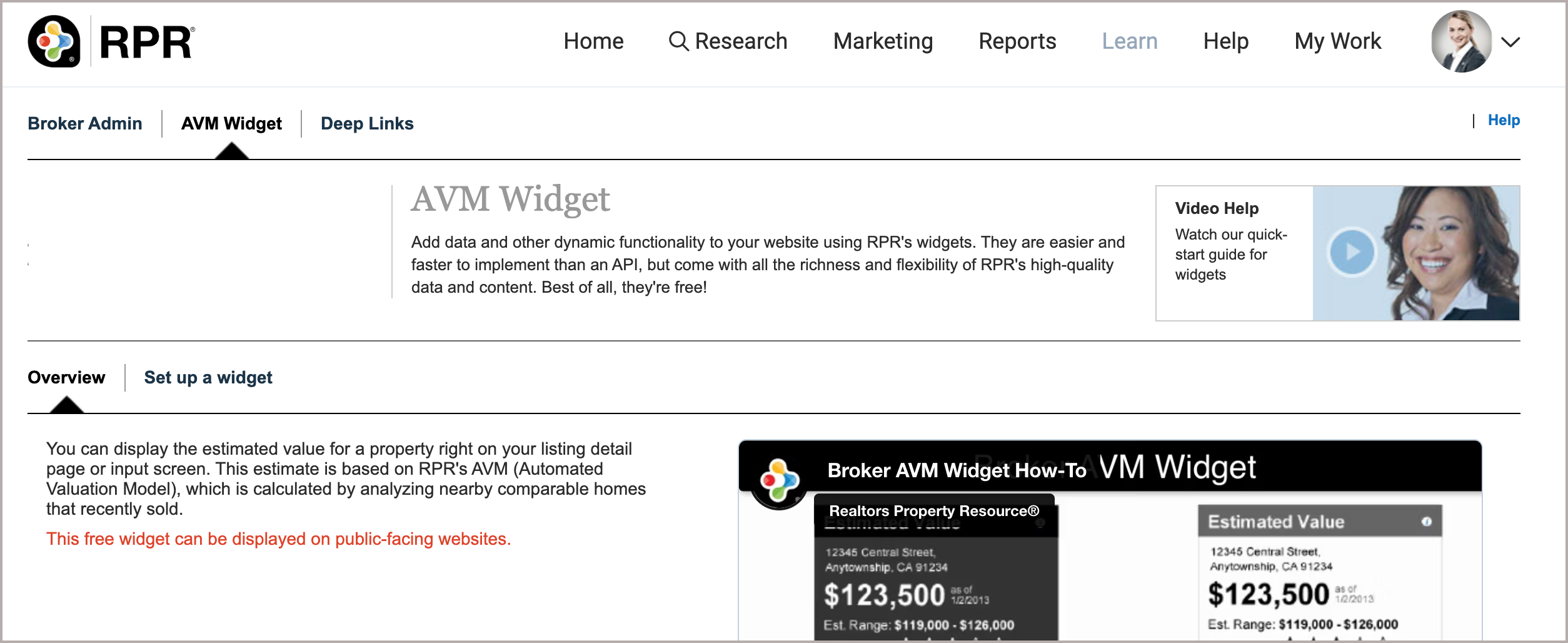
Task: Select Learn in the top navigation
Action: tap(1129, 41)
